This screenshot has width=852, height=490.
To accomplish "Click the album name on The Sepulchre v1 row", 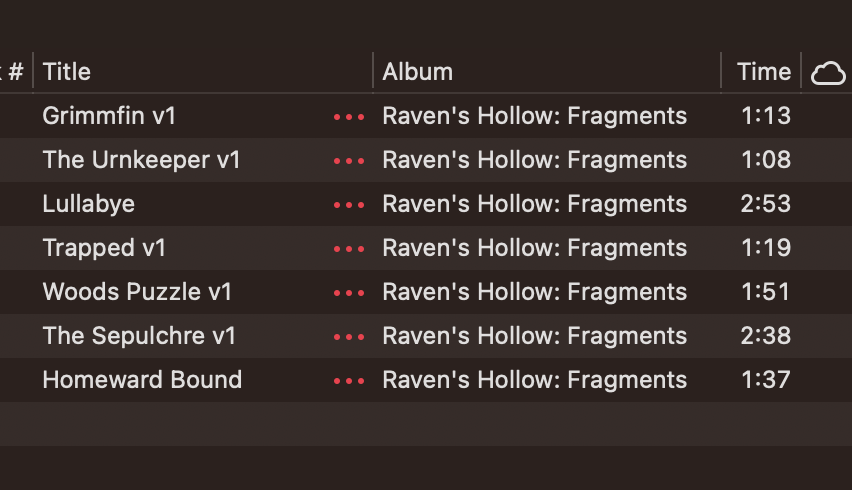I will point(534,336).
